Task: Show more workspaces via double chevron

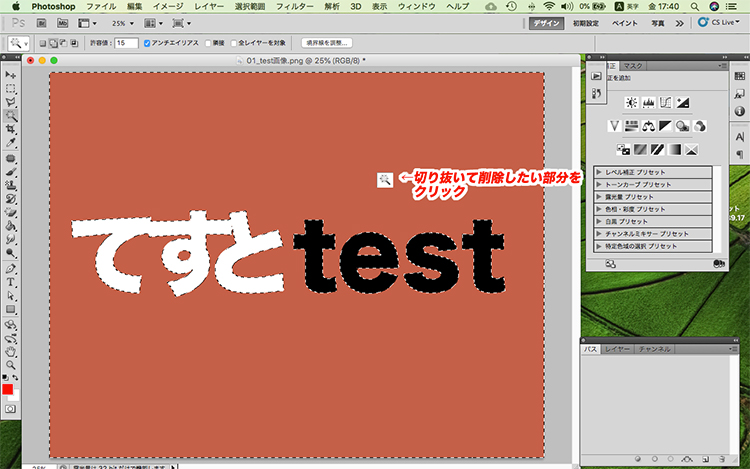Action: [x=679, y=23]
